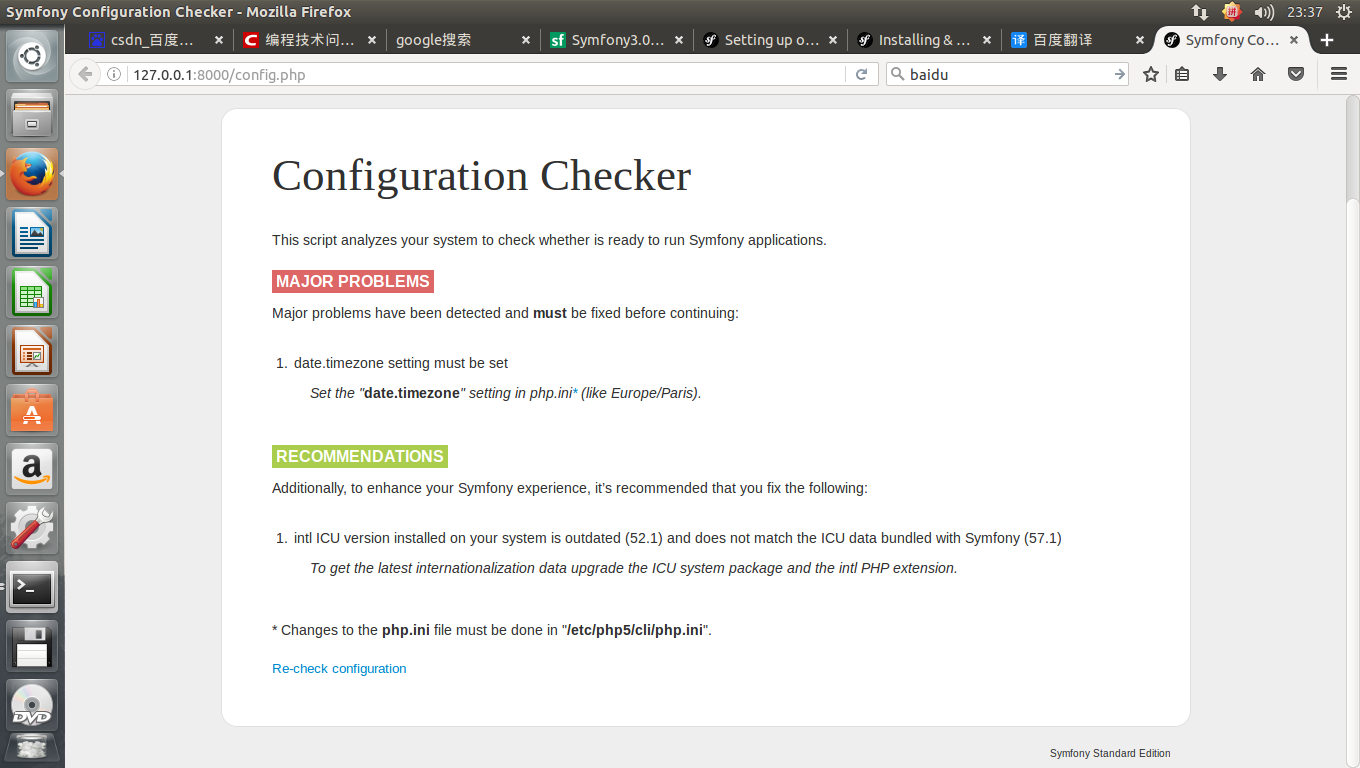
Task: Click MAJOR PROBLEMS red heading
Action: [x=353, y=281]
